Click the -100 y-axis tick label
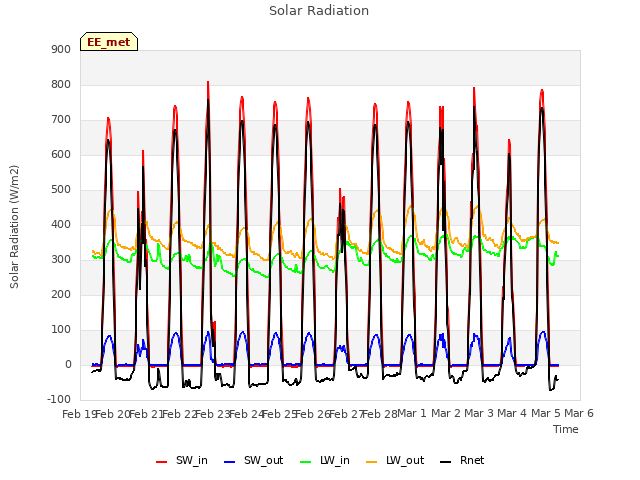The image size is (640, 480). [x=59, y=400]
